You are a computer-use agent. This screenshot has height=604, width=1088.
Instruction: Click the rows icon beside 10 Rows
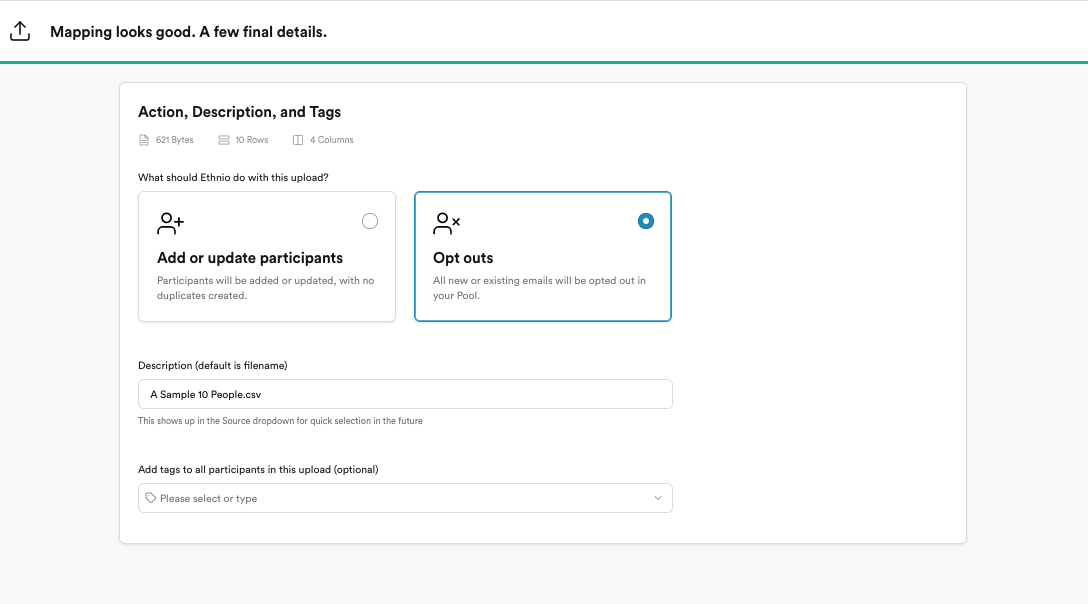(x=222, y=139)
